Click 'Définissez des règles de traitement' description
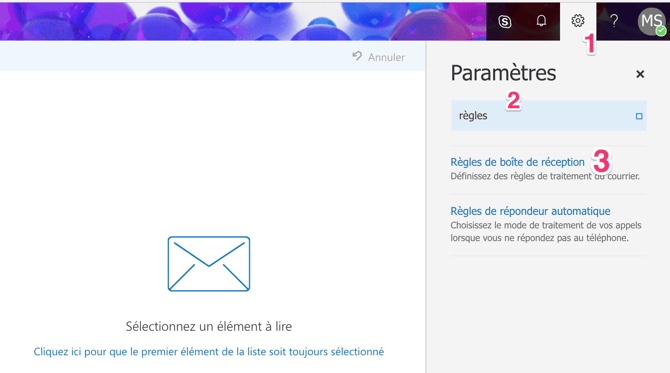 click(545, 176)
